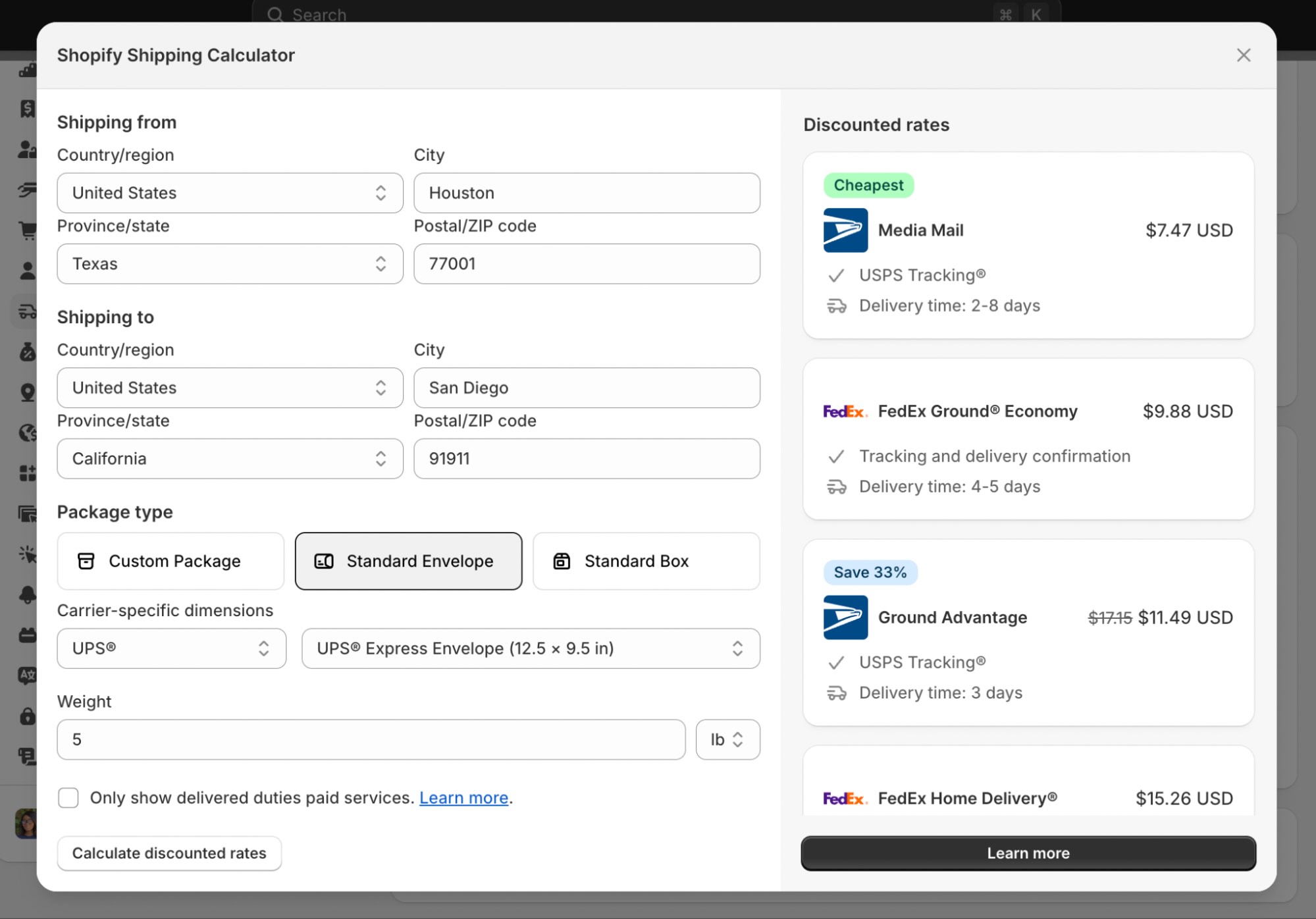Click Delivery time: 2-8 days text
Viewport: 1316px width, 919px height.
pyautogui.click(x=949, y=306)
